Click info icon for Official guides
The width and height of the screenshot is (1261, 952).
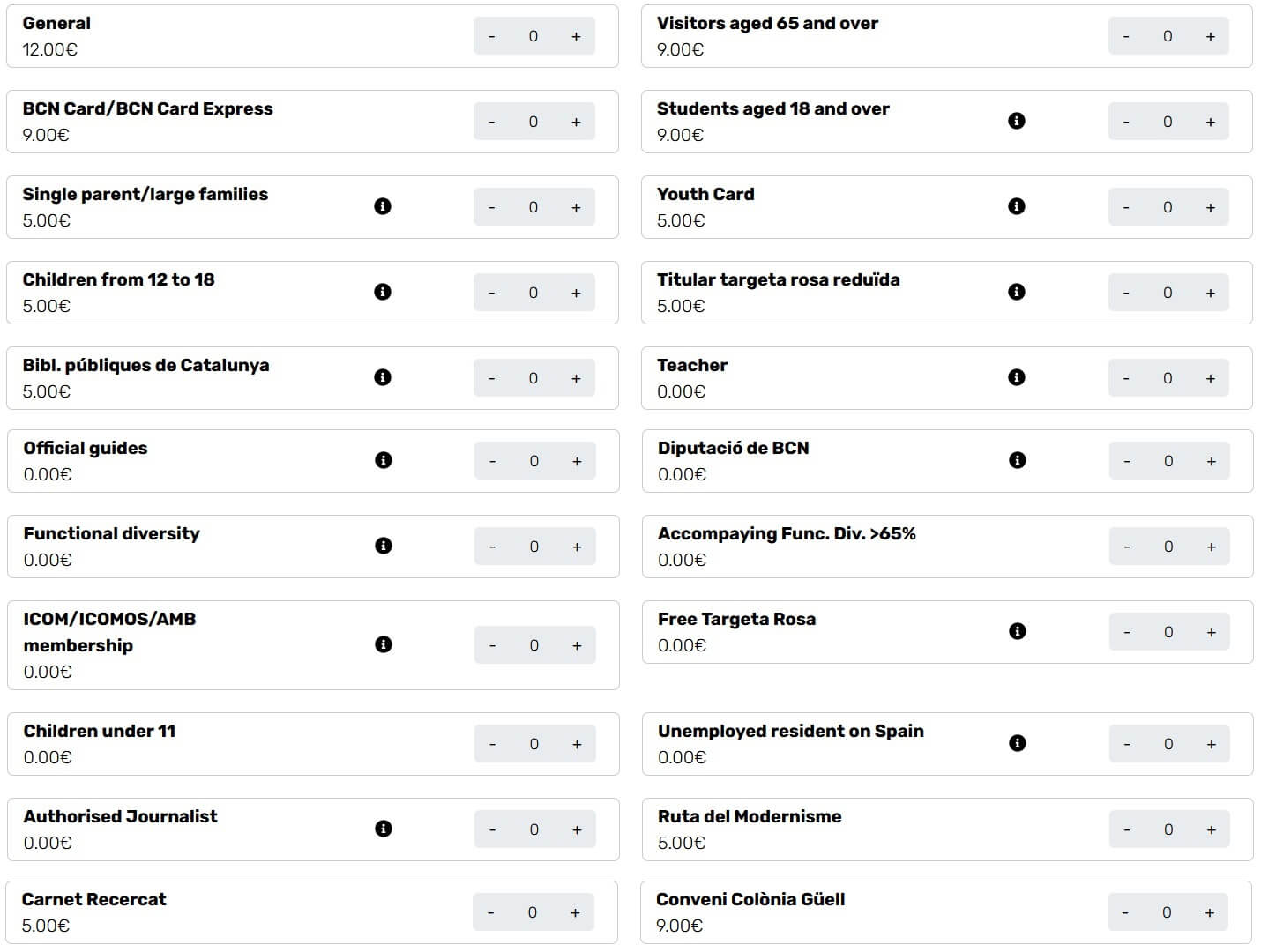[x=383, y=460]
